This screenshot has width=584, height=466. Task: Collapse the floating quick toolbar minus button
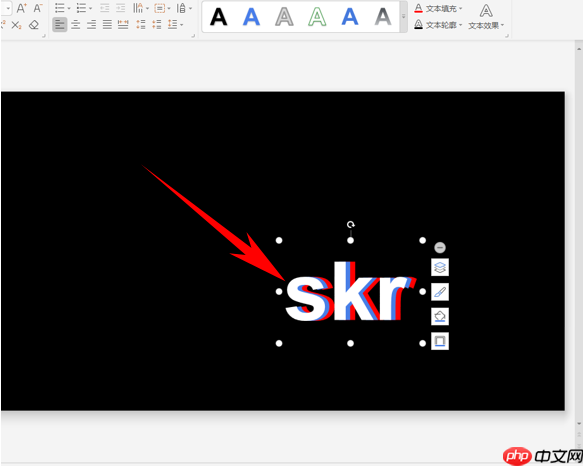pos(440,247)
